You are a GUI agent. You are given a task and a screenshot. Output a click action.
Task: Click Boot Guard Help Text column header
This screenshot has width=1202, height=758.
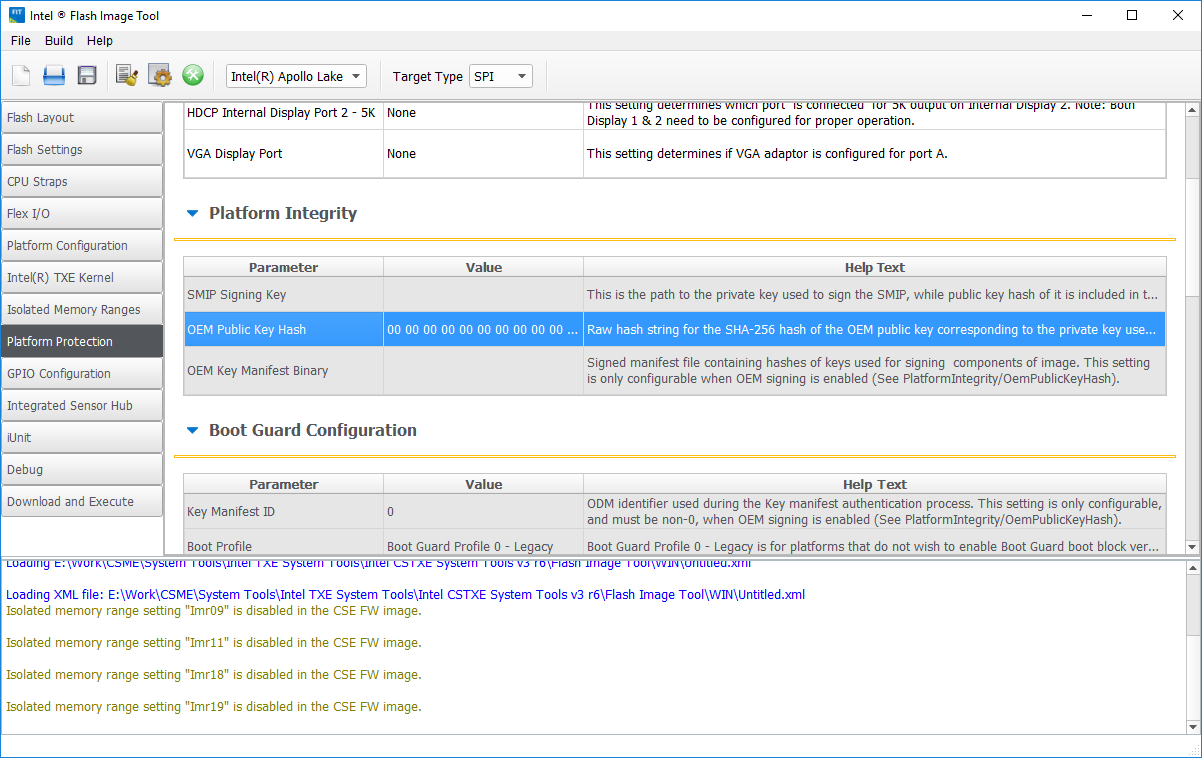[x=875, y=484]
